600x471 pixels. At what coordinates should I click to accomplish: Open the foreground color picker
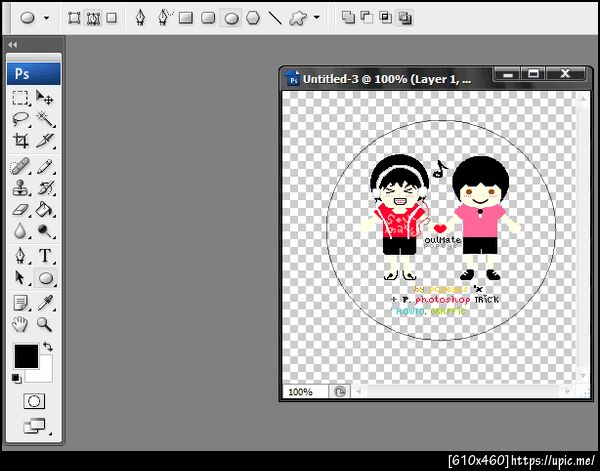26,356
